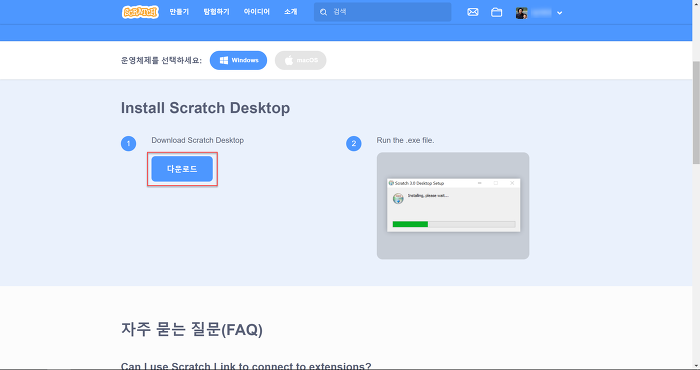Click the user profile avatar
The width and height of the screenshot is (700, 370).
pyautogui.click(x=521, y=12)
